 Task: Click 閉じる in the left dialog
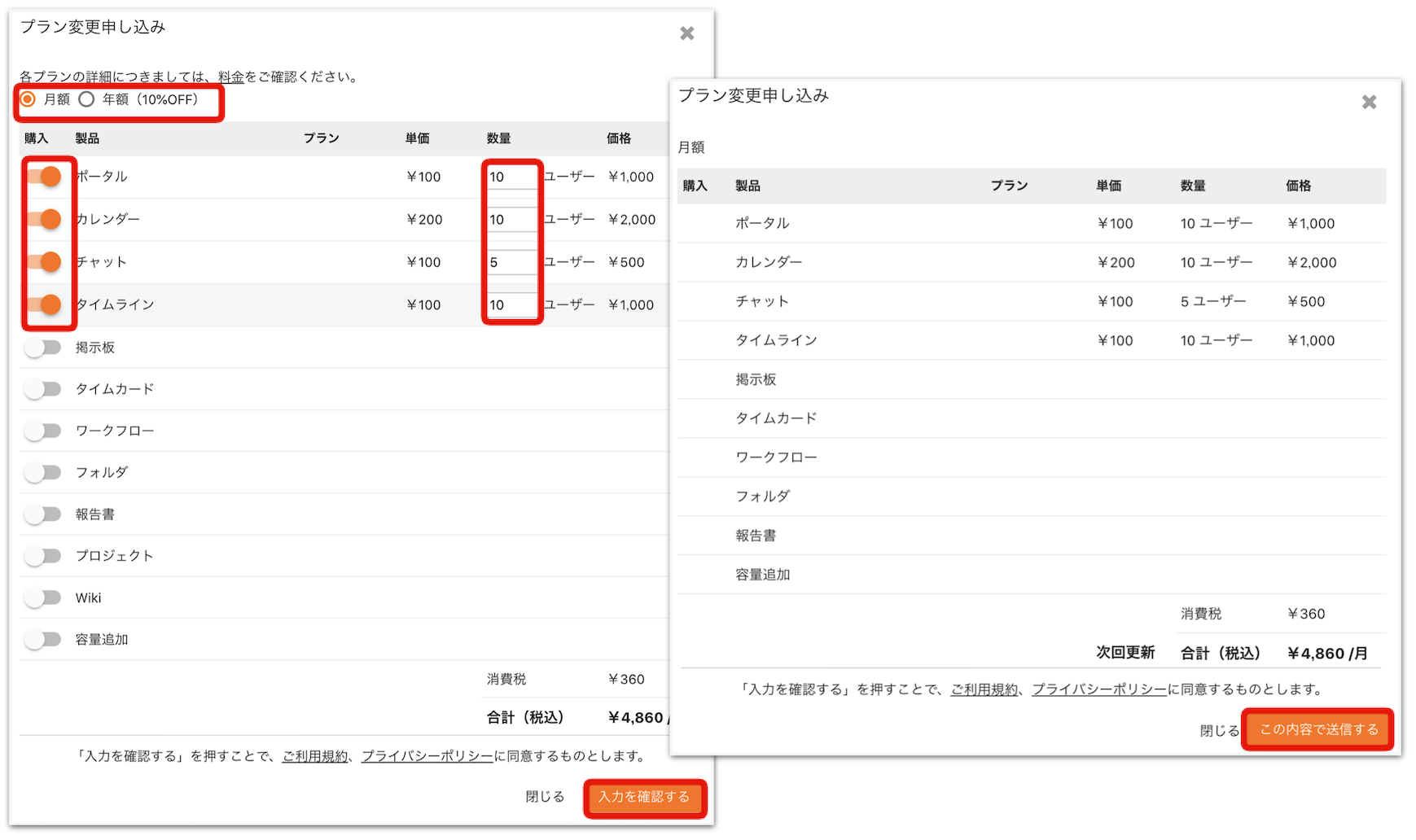coord(545,796)
